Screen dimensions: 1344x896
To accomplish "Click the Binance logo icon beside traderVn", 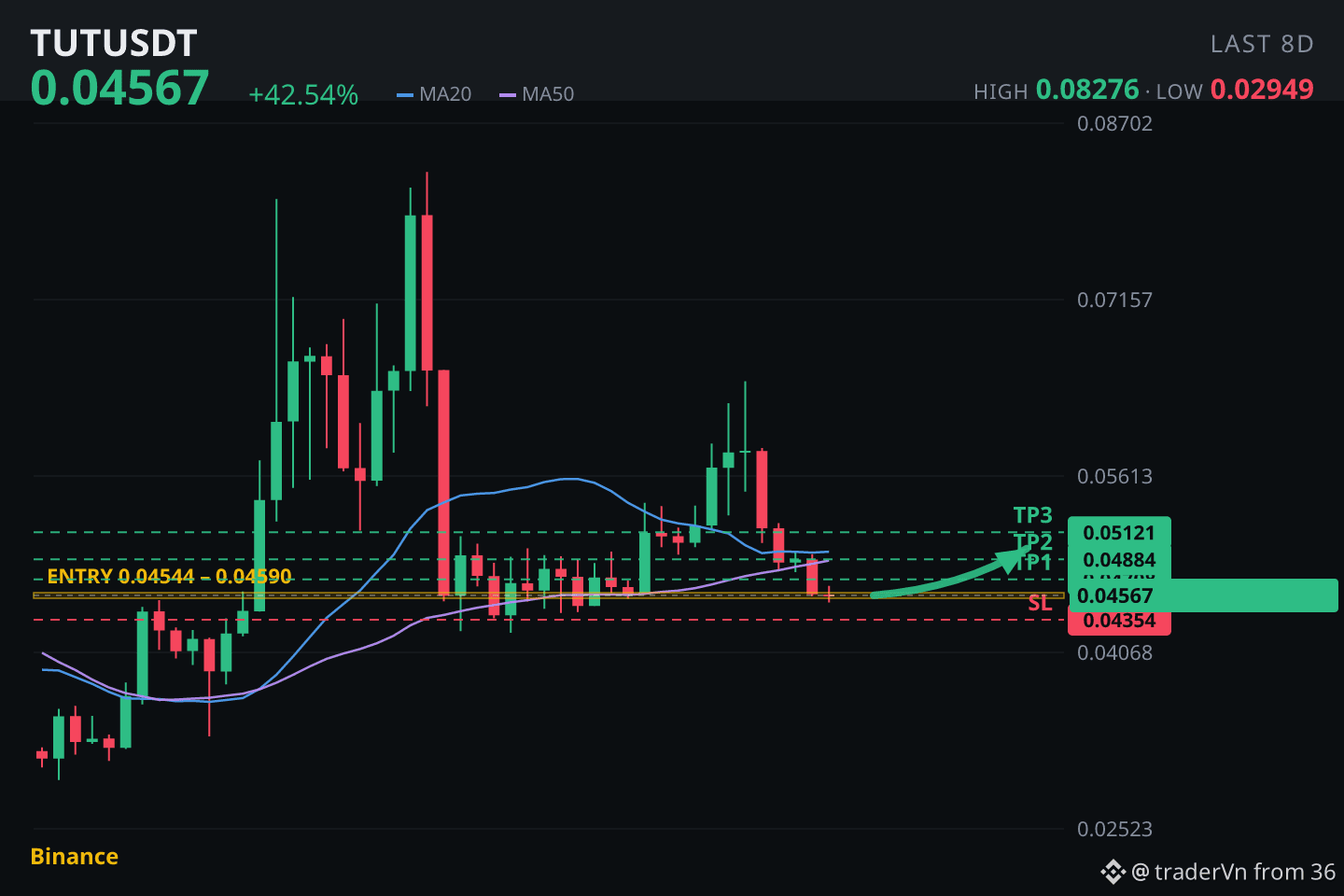I will [1113, 872].
